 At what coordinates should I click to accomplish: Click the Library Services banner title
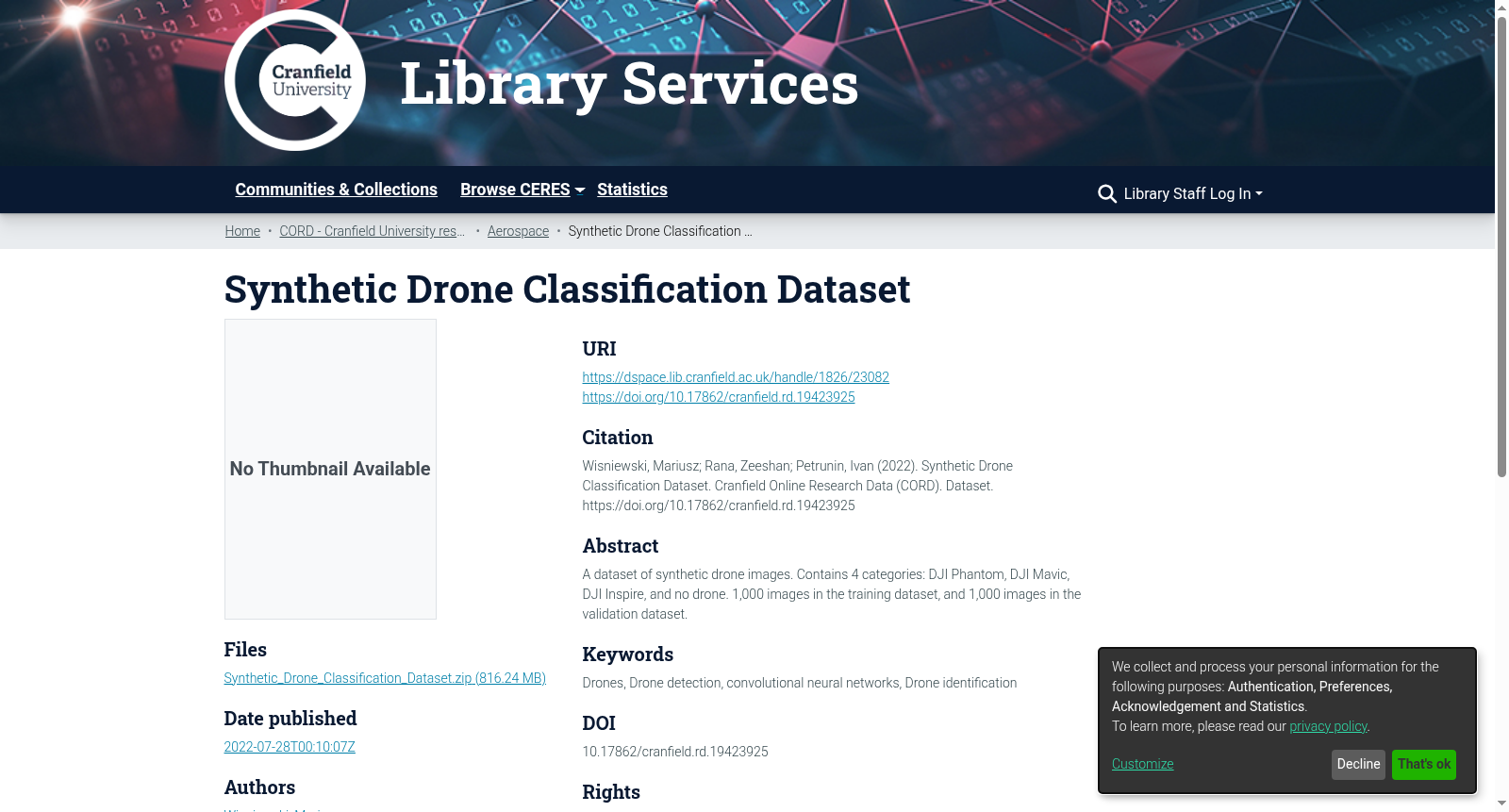click(629, 83)
